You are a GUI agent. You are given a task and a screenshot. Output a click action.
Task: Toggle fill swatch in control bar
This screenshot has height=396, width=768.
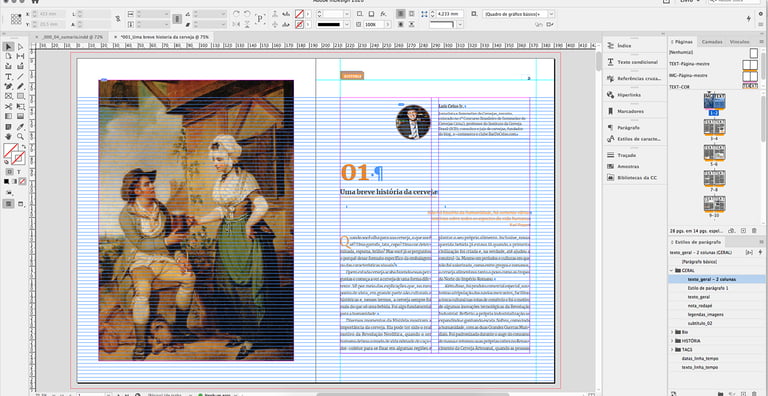pyautogui.click(x=298, y=14)
